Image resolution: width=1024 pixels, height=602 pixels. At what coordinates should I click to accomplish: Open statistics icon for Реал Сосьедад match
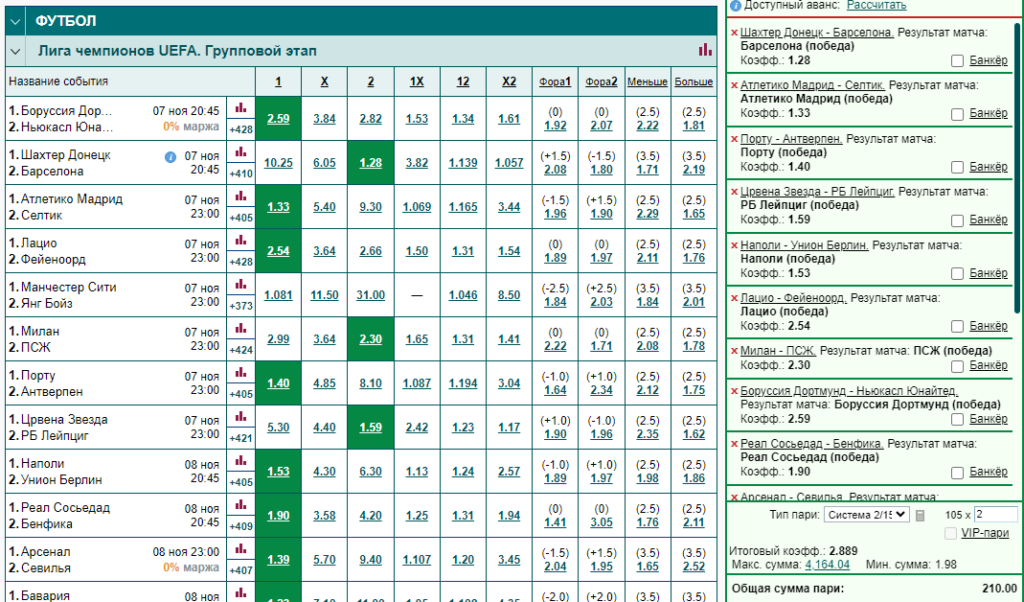pos(241,505)
